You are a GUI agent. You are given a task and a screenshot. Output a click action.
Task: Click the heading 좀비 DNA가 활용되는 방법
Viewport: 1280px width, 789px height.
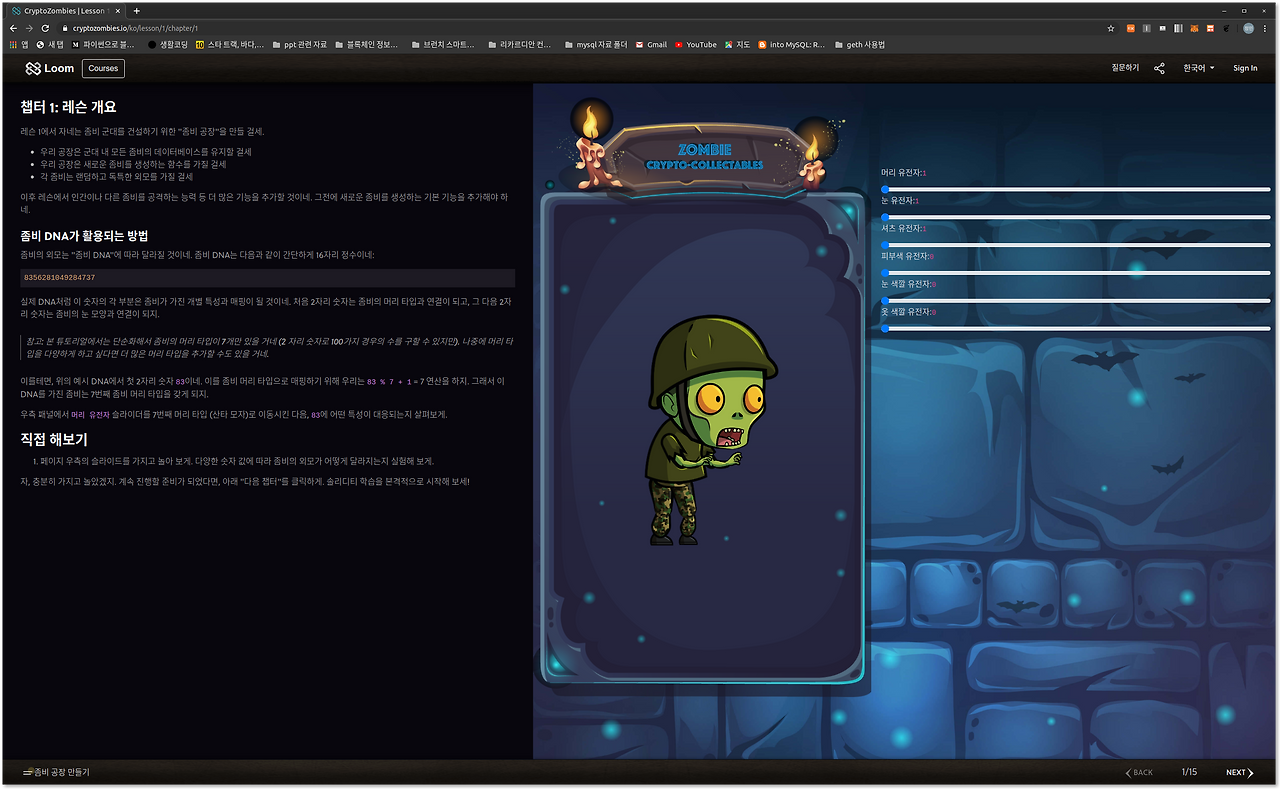[84, 236]
